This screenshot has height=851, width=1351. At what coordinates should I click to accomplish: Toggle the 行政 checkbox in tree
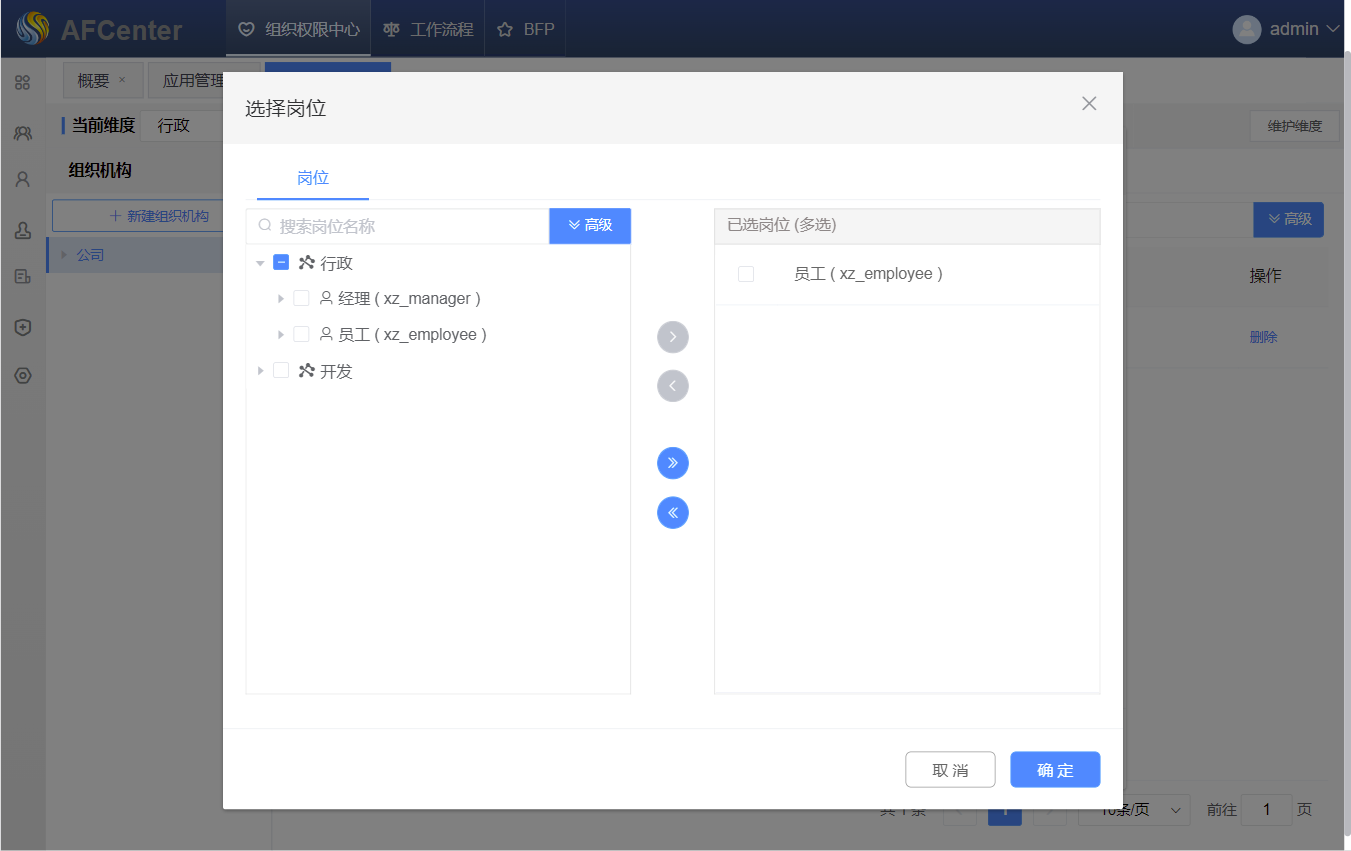(281, 263)
